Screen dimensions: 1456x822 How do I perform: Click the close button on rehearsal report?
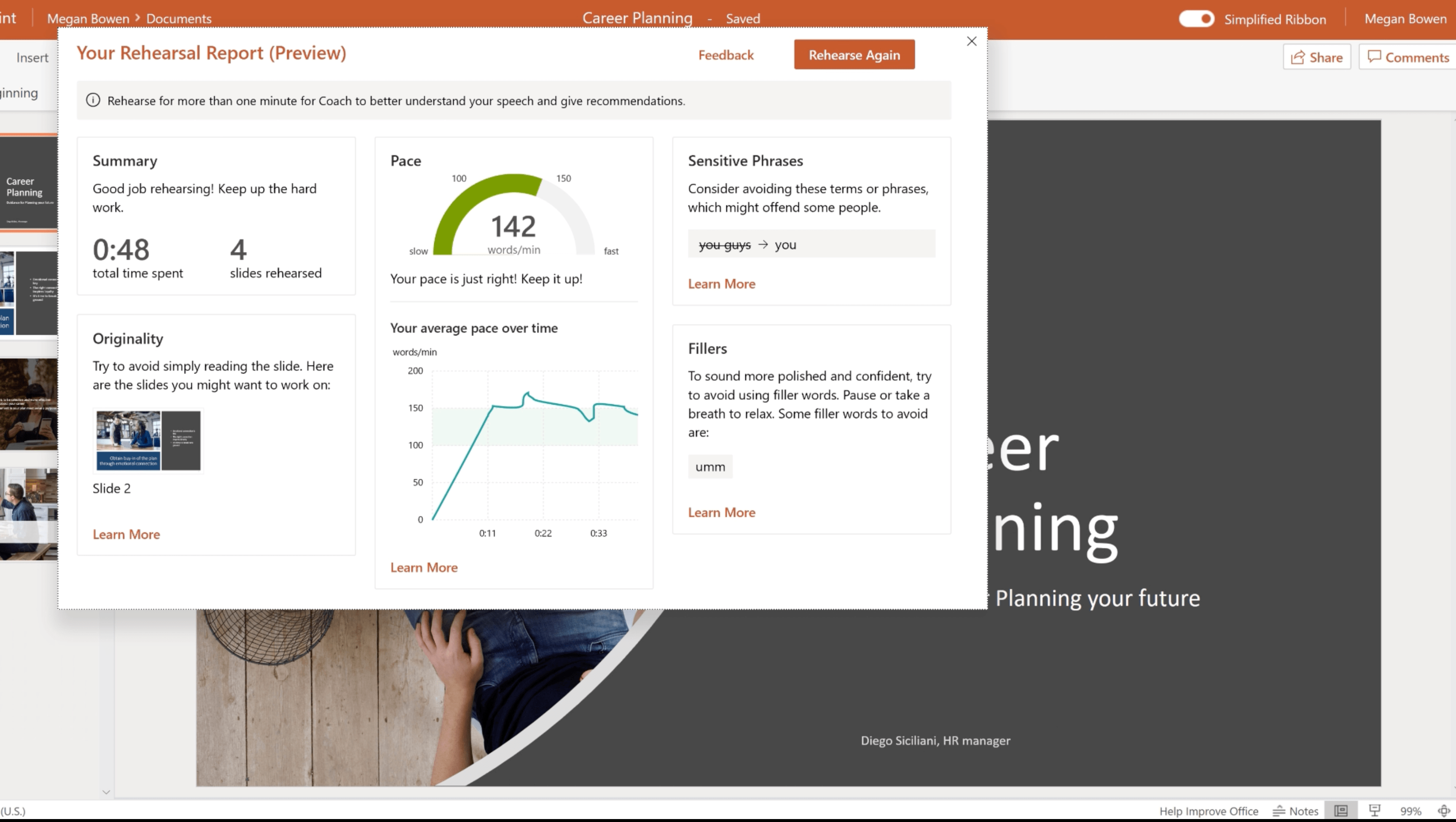pyautogui.click(x=971, y=41)
